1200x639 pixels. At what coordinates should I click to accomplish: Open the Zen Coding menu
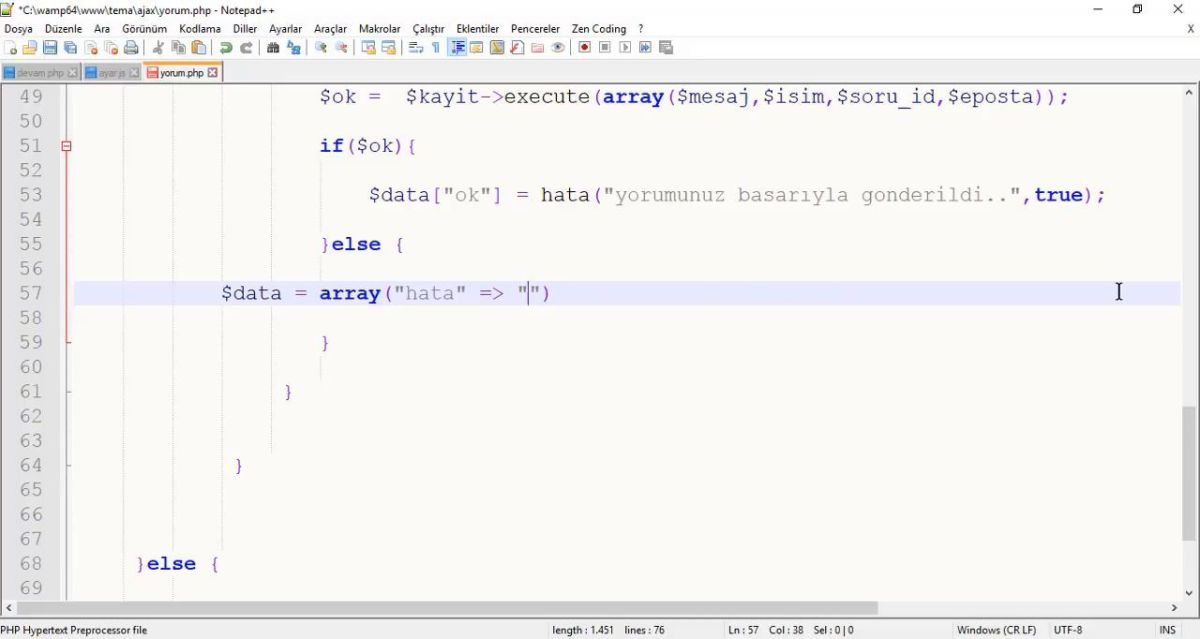(x=599, y=29)
